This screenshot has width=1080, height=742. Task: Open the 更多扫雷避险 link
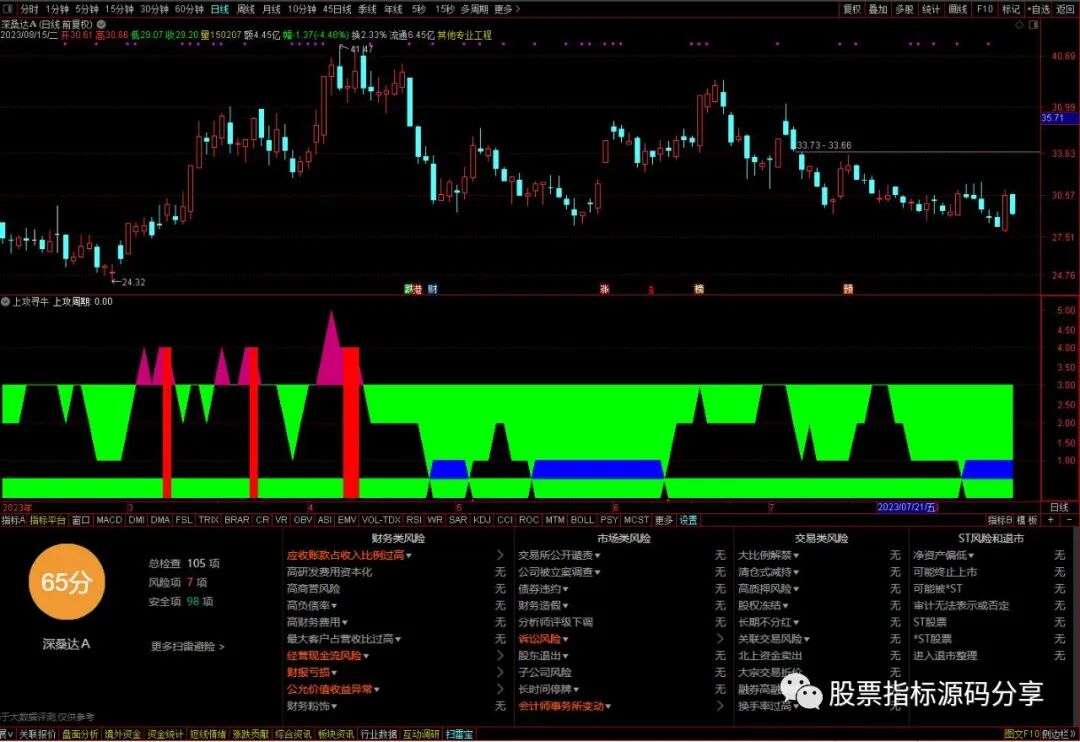(x=187, y=647)
